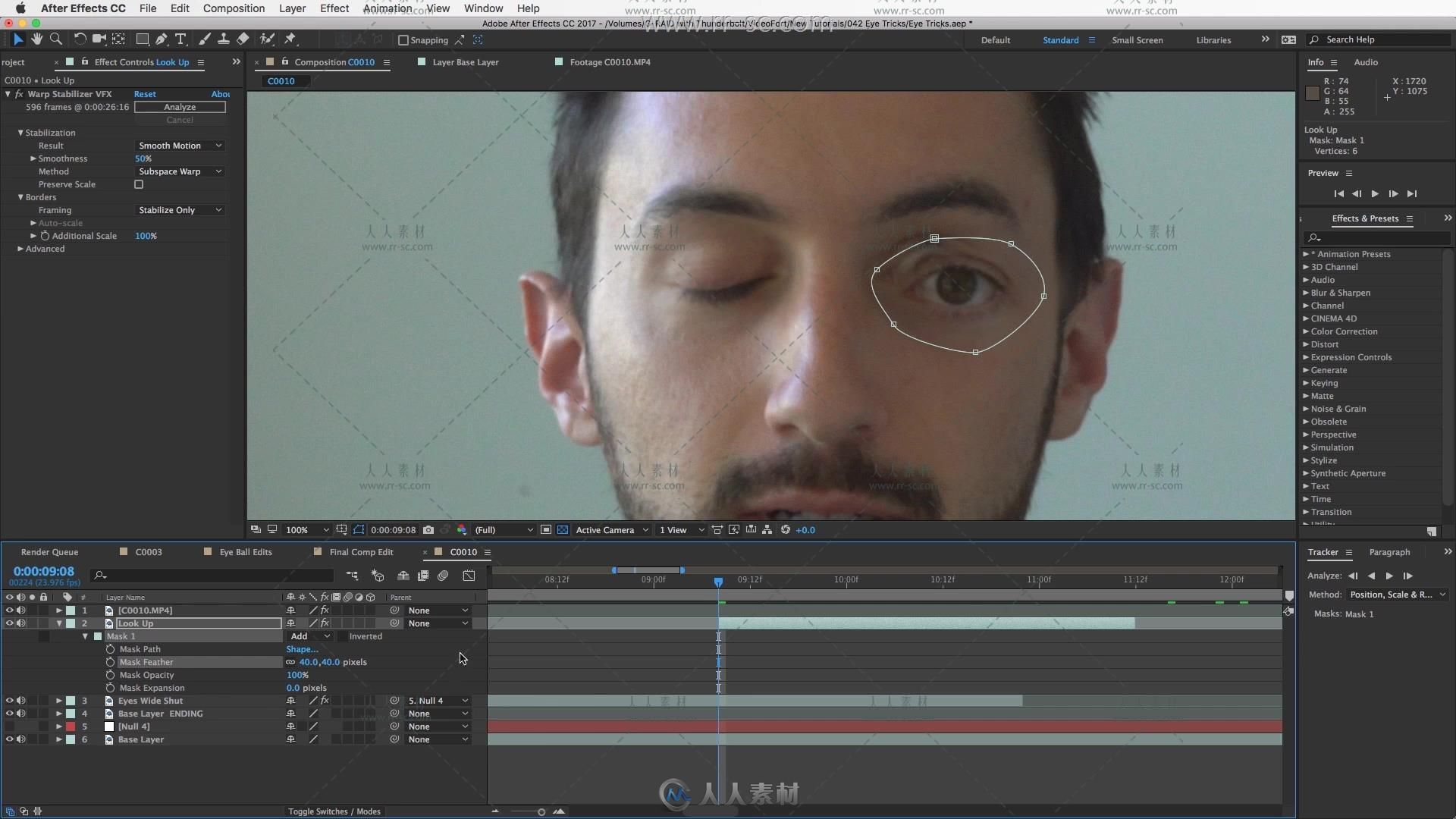Expand the Stabilization section settings
Image resolution: width=1456 pixels, height=819 pixels.
pos(22,132)
